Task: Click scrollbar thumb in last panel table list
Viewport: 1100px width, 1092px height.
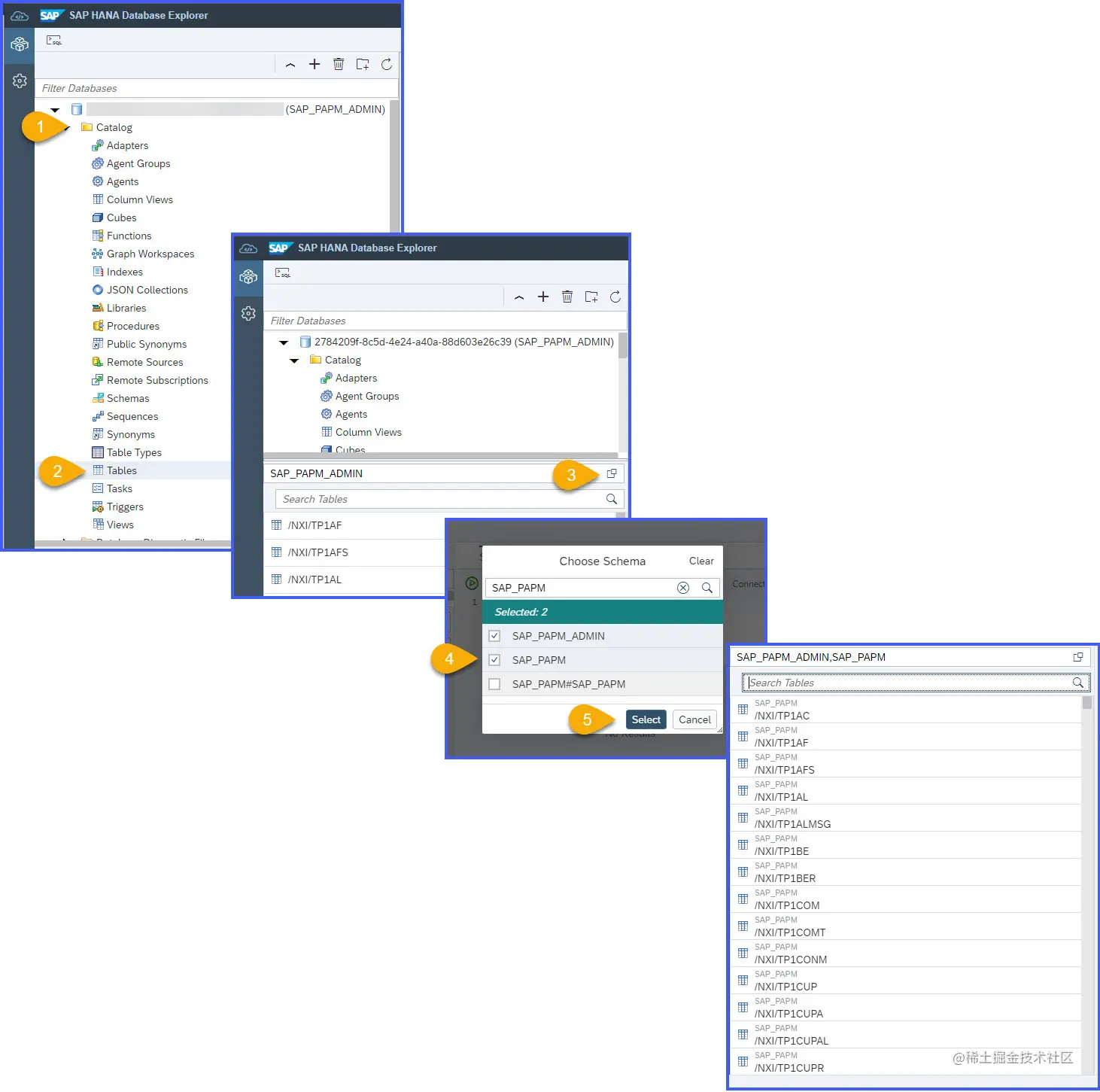Action: [x=1086, y=703]
